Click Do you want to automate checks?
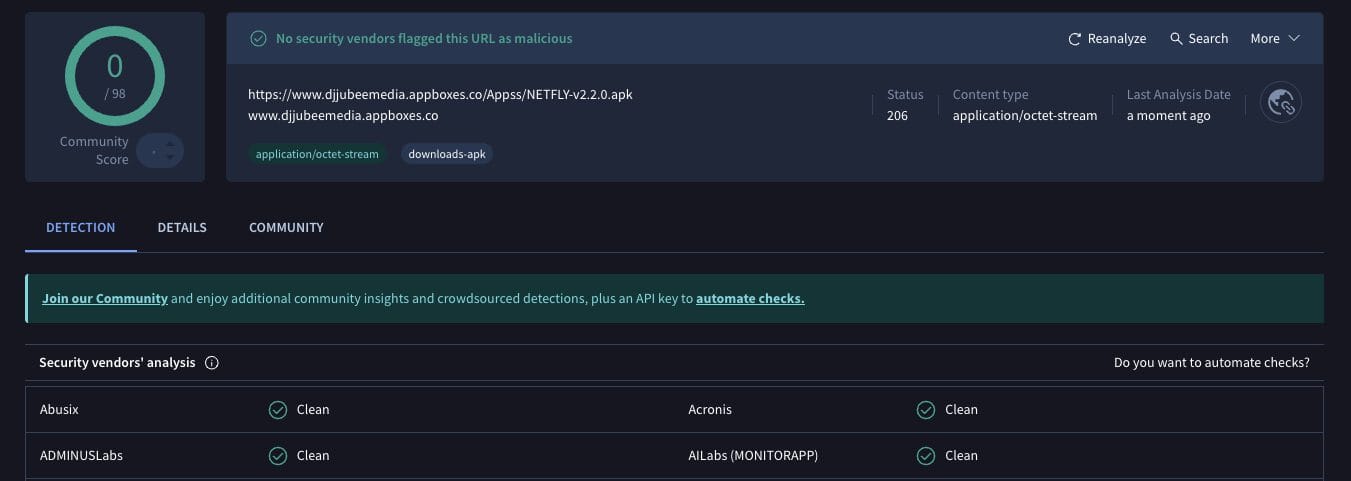Image resolution: width=1351 pixels, height=481 pixels. tap(1212, 363)
